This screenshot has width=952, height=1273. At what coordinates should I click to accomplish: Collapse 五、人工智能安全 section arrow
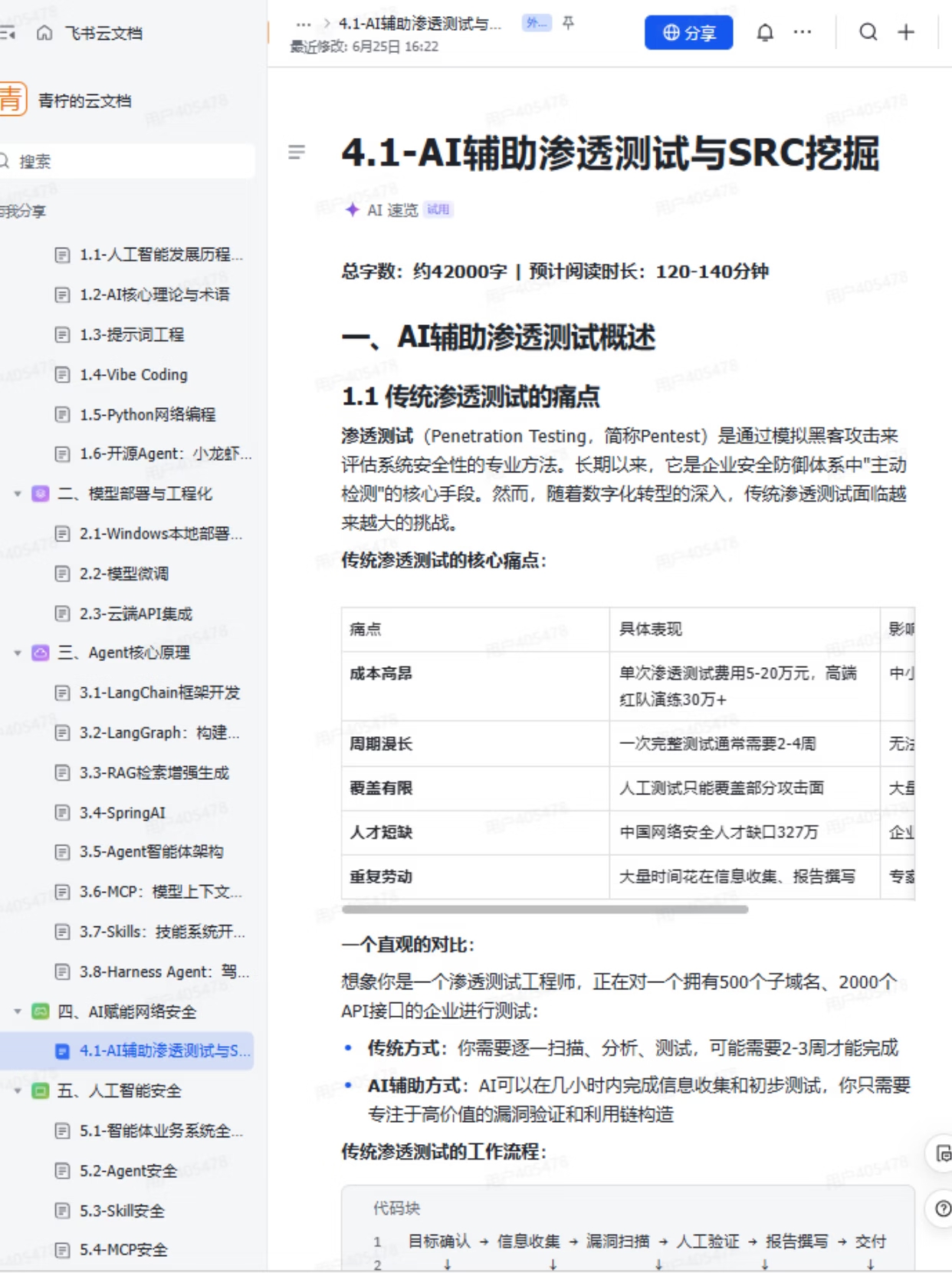click(x=18, y=1090)
